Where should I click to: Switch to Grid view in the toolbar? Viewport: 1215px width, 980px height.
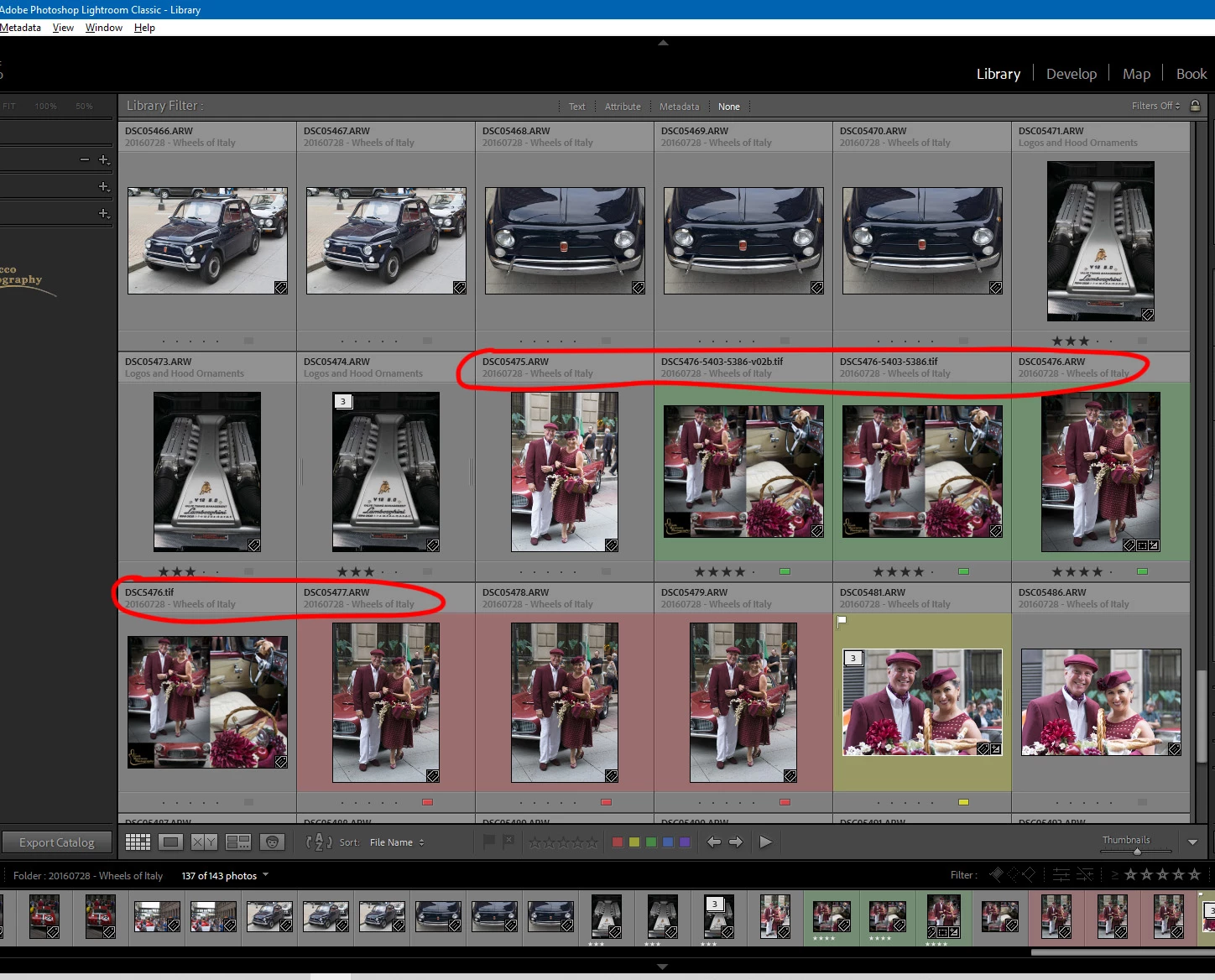pos(138,842)
